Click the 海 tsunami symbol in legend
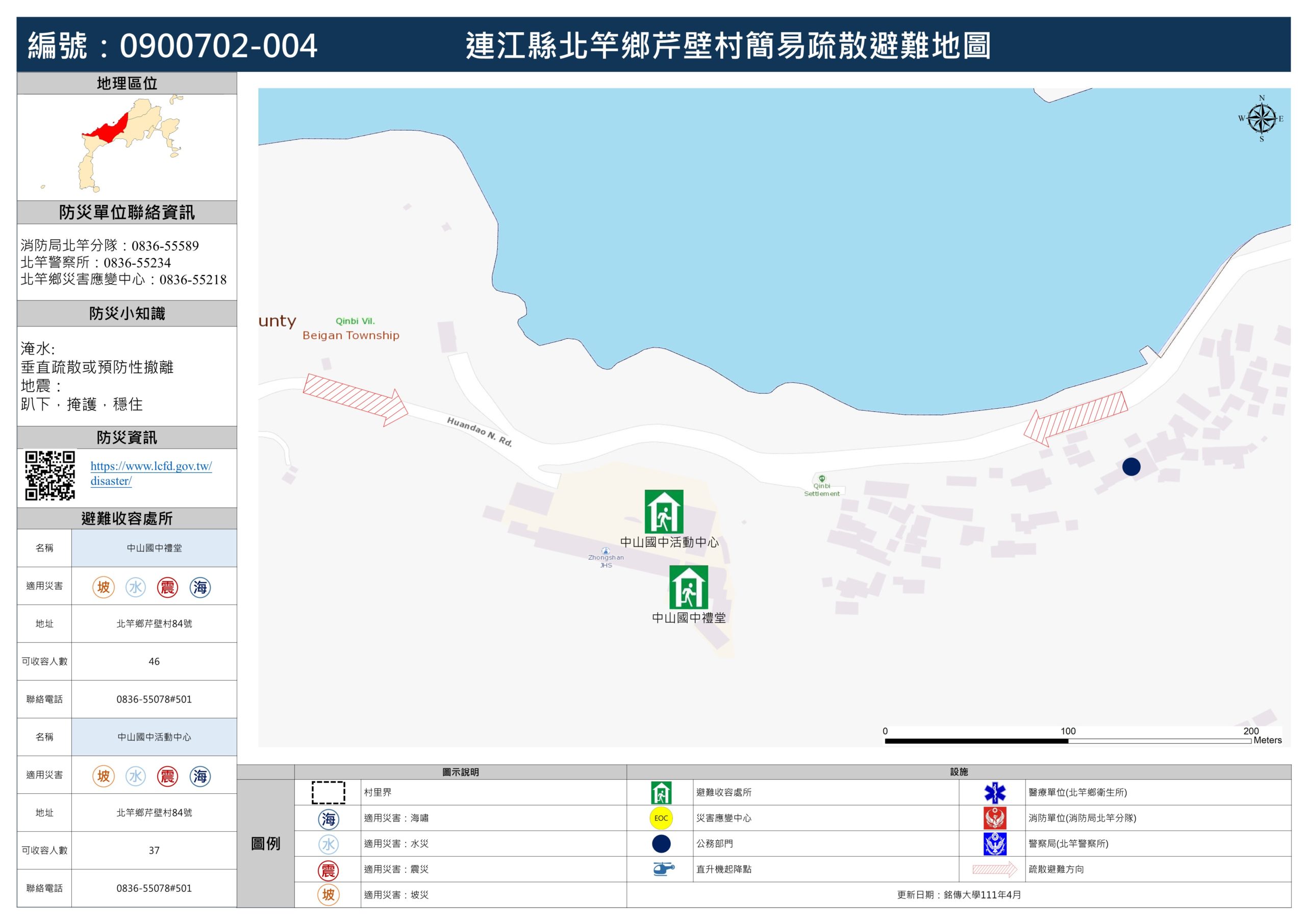The width and height of the screenshot is (1306, 924). coord(328,819)
